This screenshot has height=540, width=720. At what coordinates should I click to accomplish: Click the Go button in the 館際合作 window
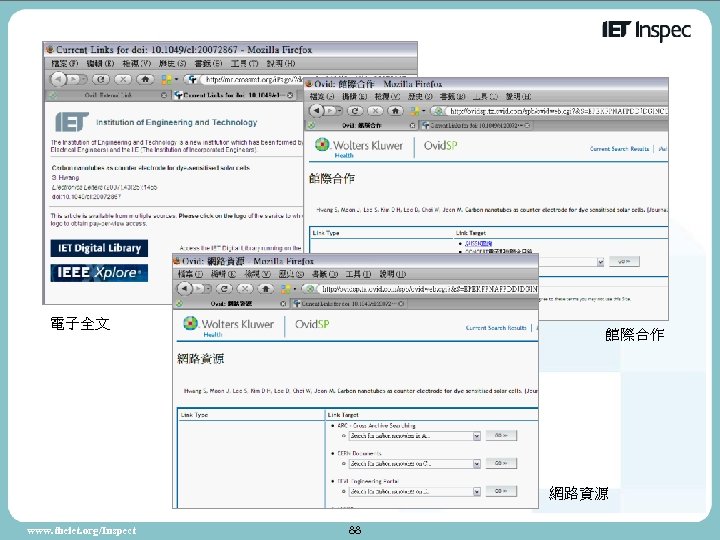624,261
